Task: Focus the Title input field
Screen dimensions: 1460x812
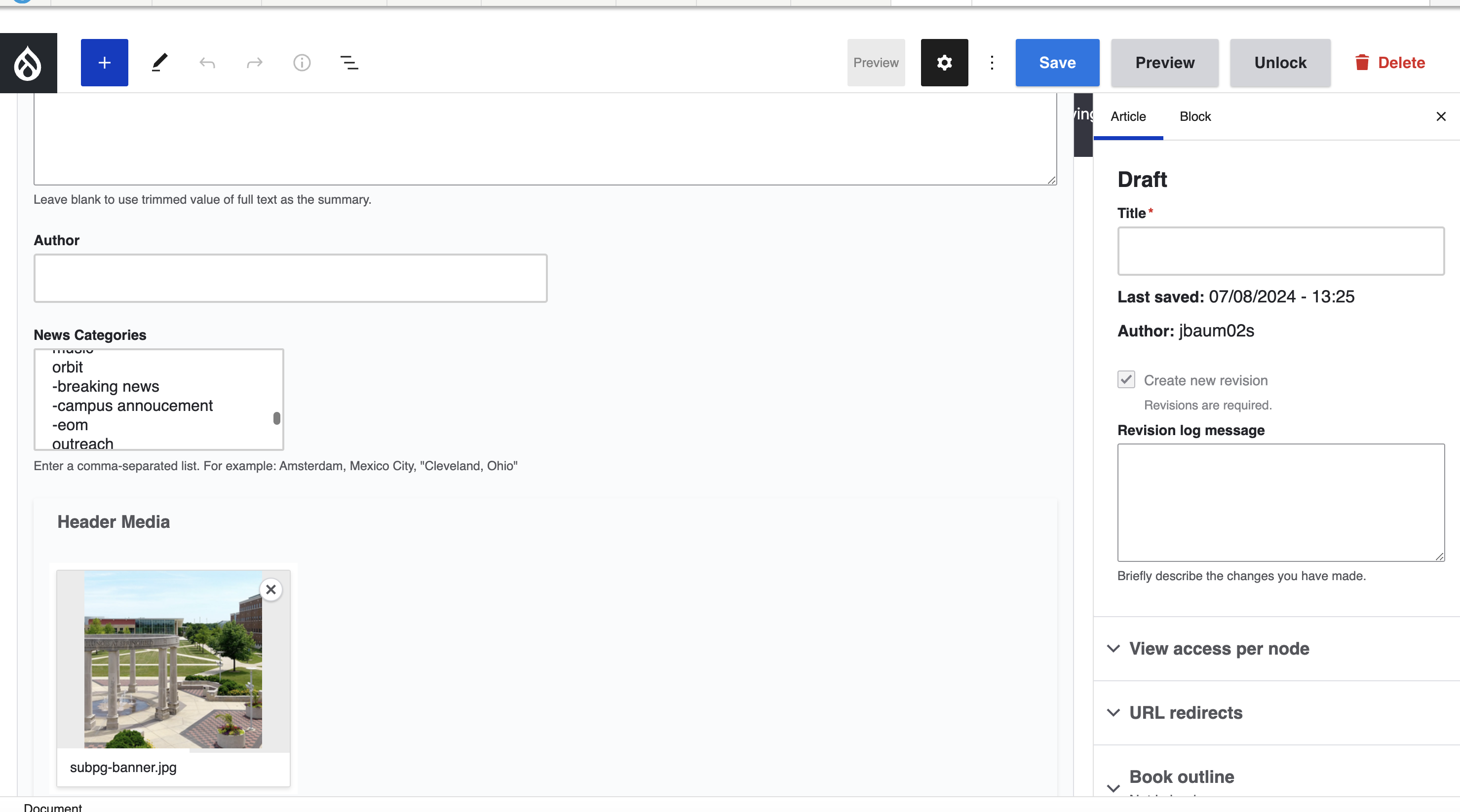Action: point(1281,251)
